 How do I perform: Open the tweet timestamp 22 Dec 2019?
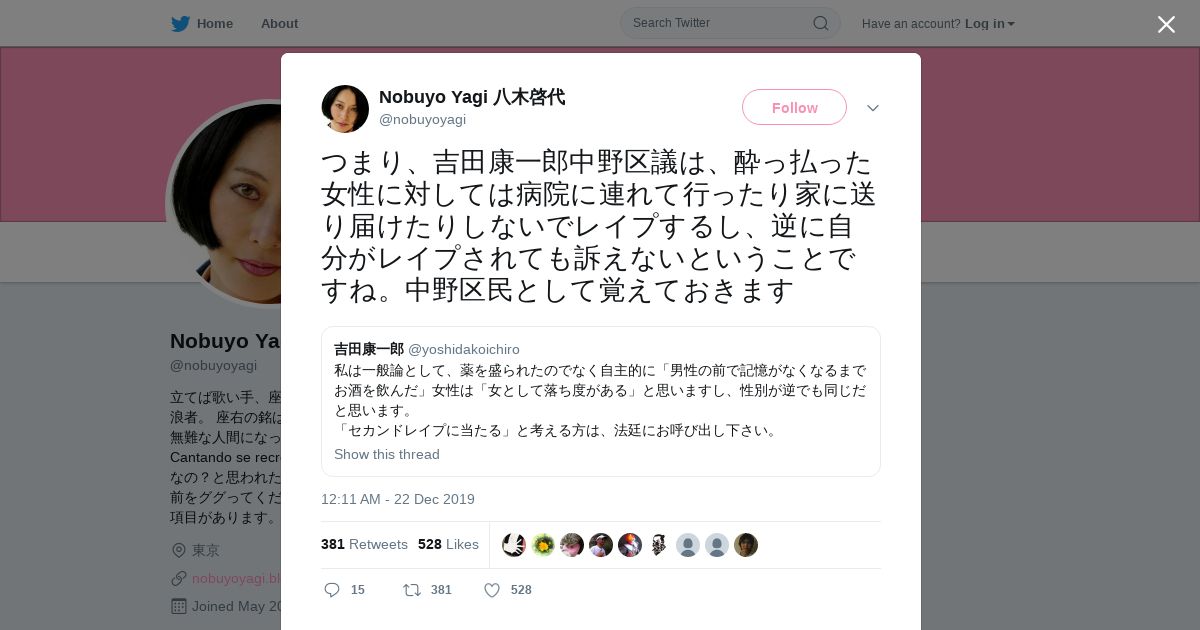(398, 499)
